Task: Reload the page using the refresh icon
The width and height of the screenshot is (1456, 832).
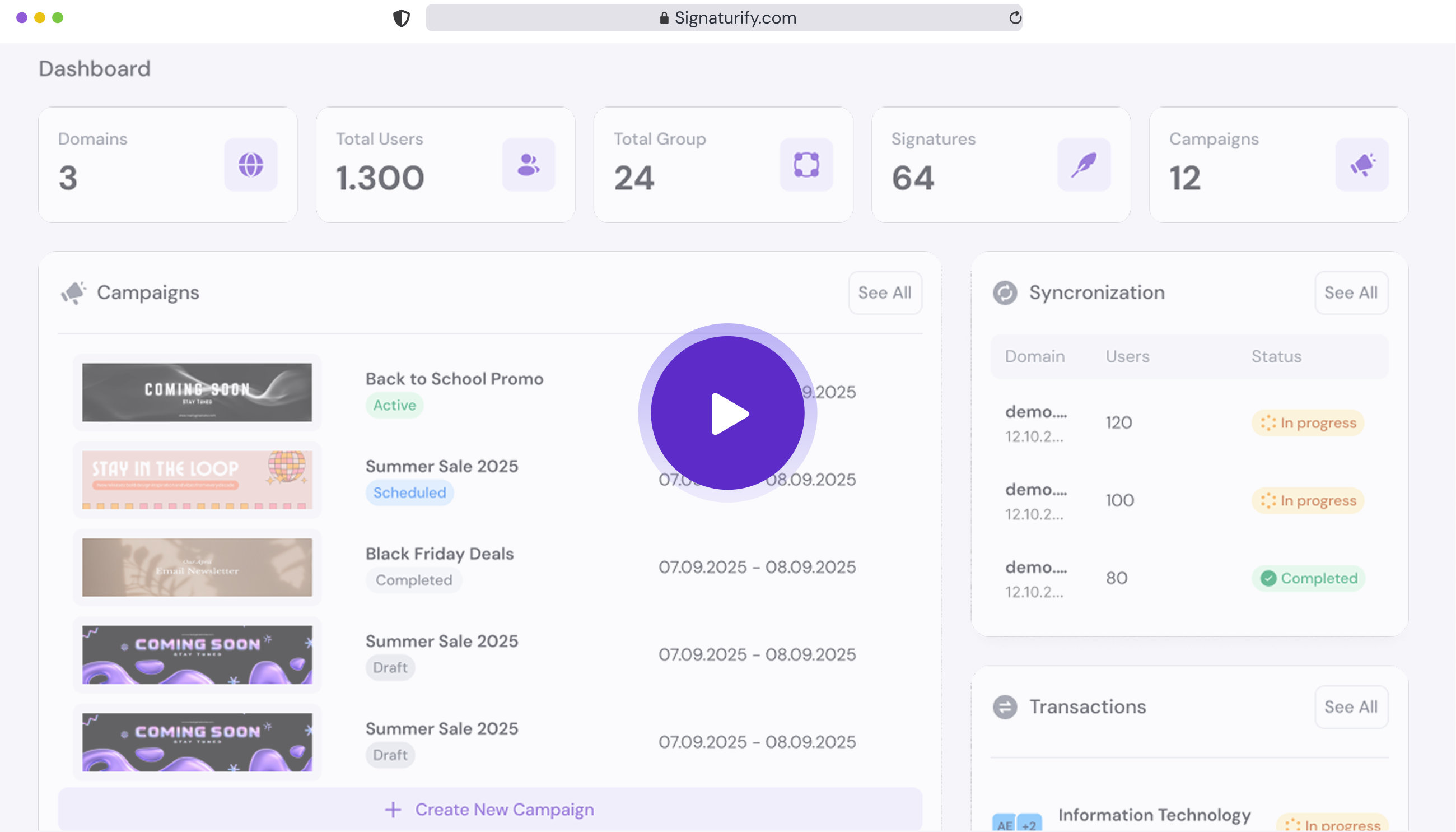Action: point(1014,17)
